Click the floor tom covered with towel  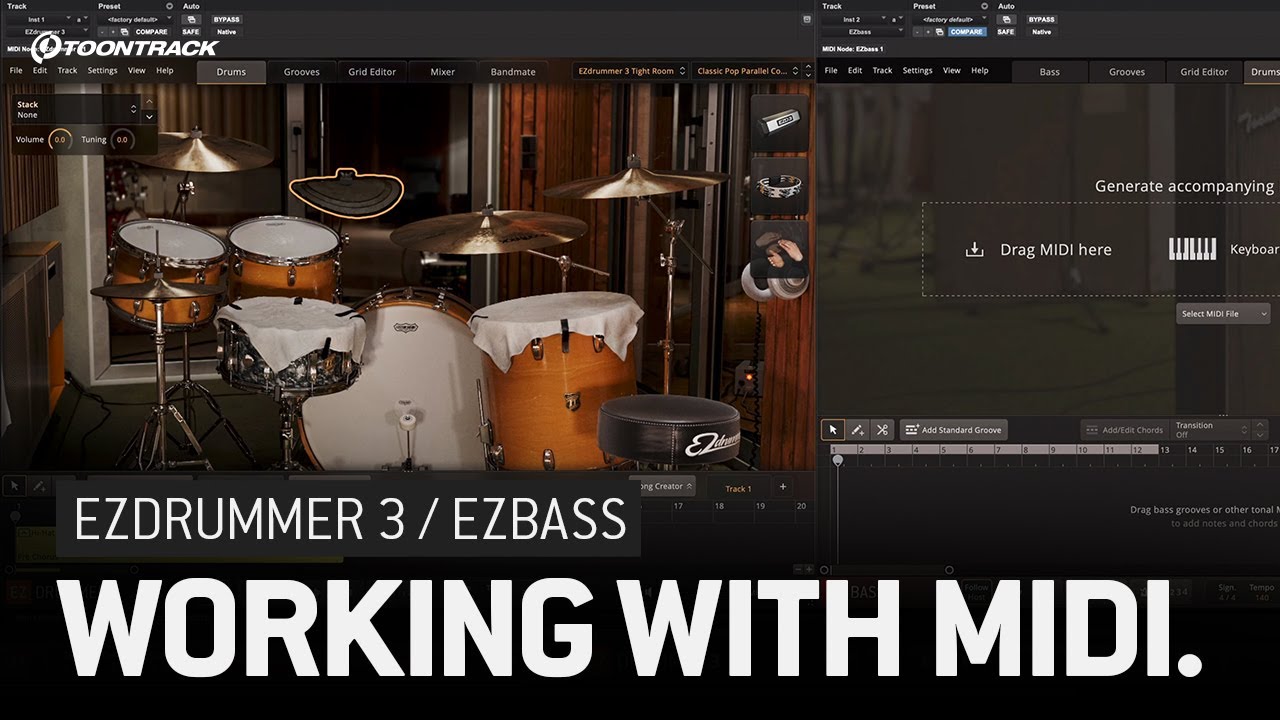pos(558,380)
